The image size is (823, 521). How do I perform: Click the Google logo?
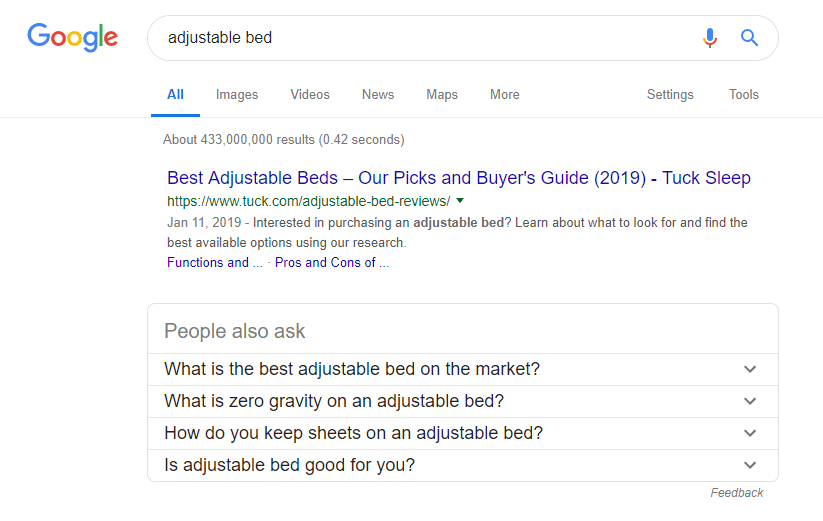tap(72, 38)
